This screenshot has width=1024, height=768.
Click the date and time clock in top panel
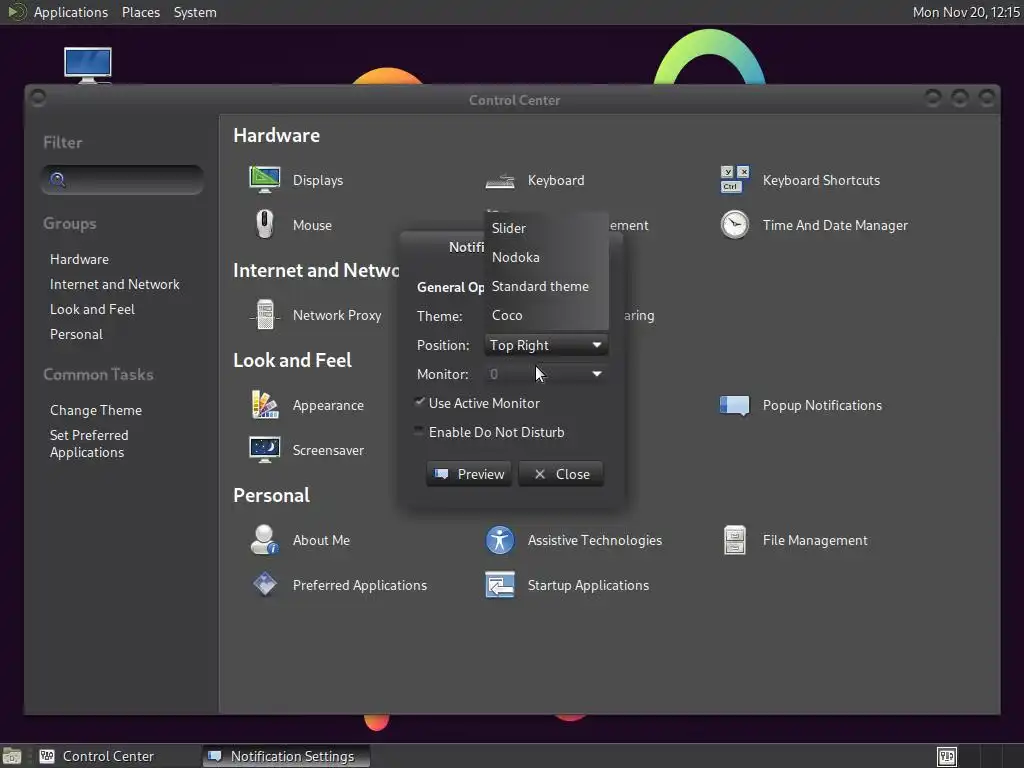tap(966, 12)
